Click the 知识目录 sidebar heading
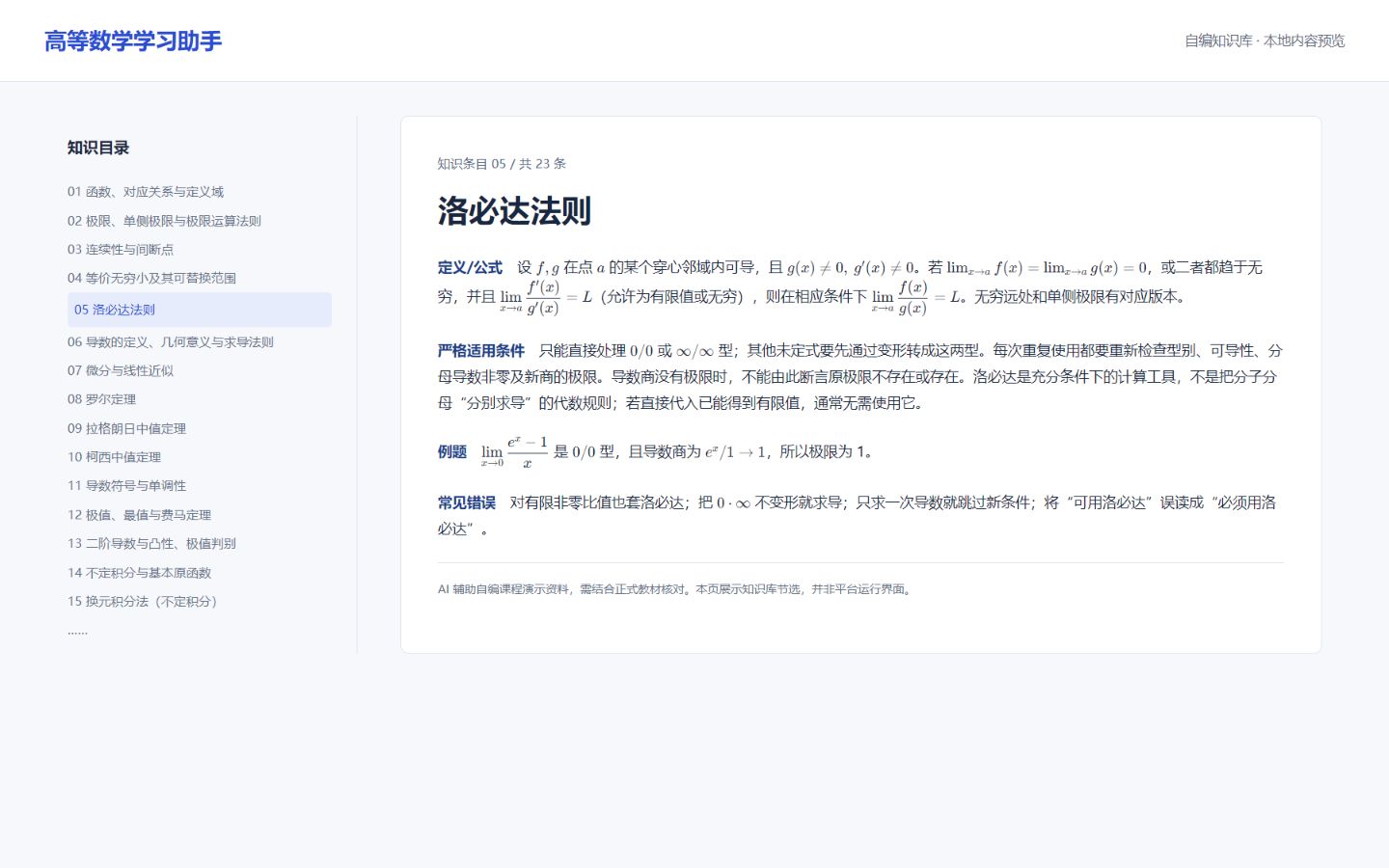 click(x=98, y=148)
